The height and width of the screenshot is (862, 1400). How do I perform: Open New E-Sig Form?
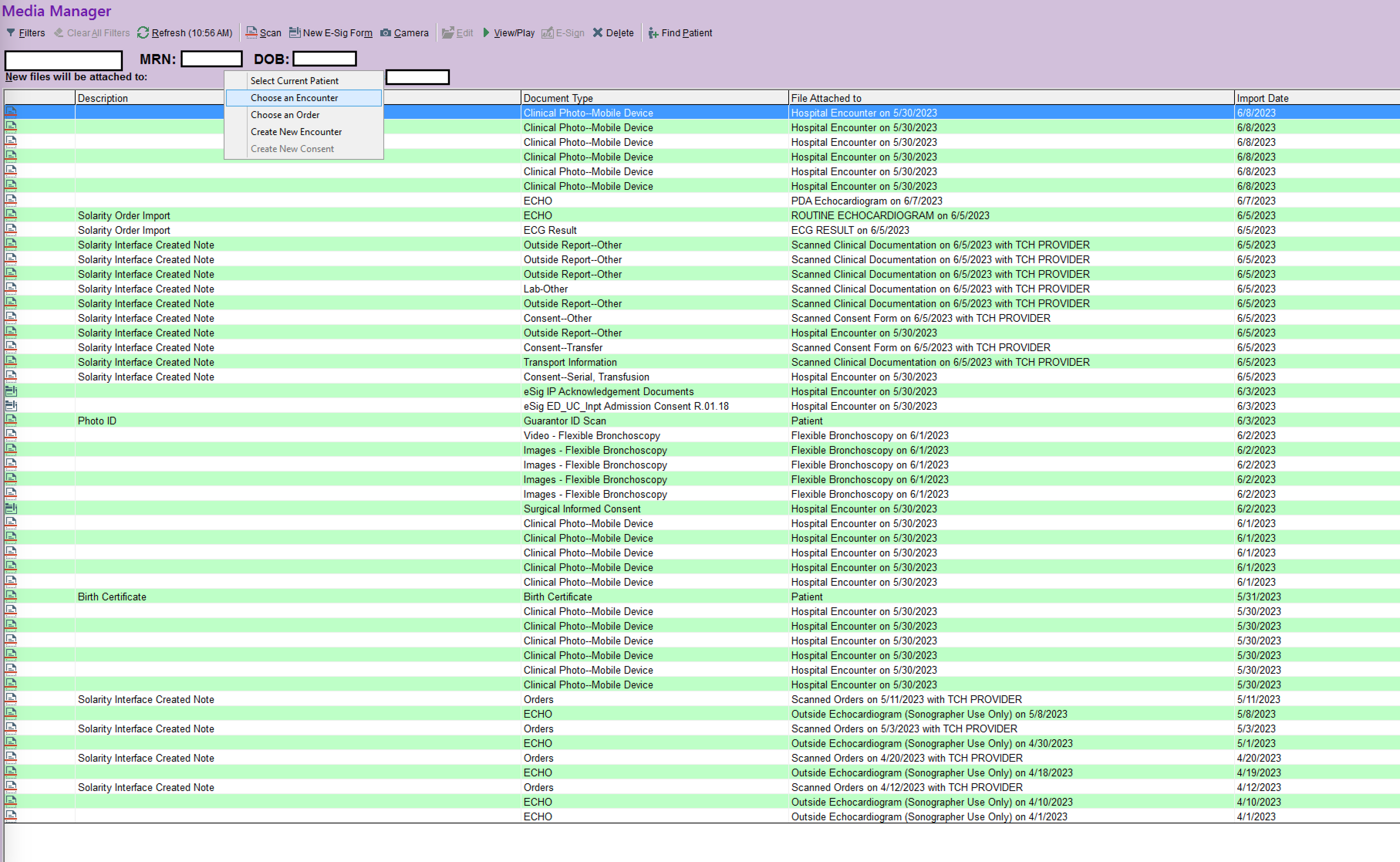(x=331, y=32)
